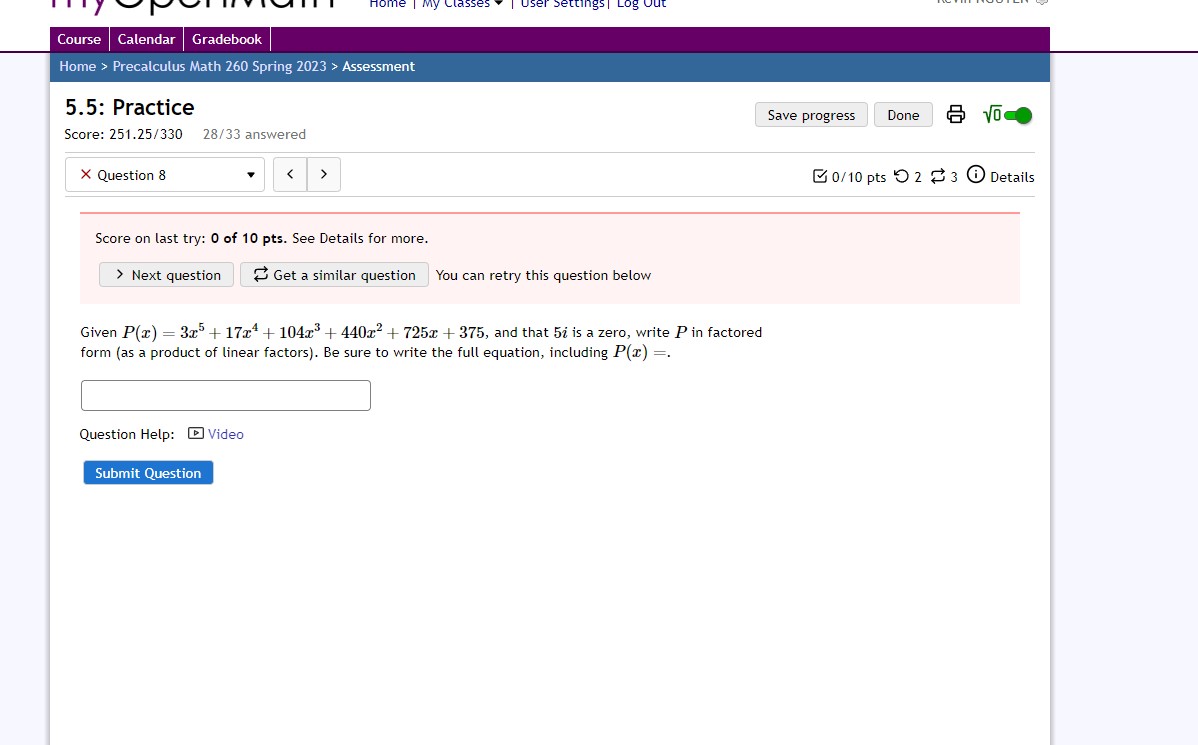Click Get a similar question

pyautogui.click(x=334, y=274)
